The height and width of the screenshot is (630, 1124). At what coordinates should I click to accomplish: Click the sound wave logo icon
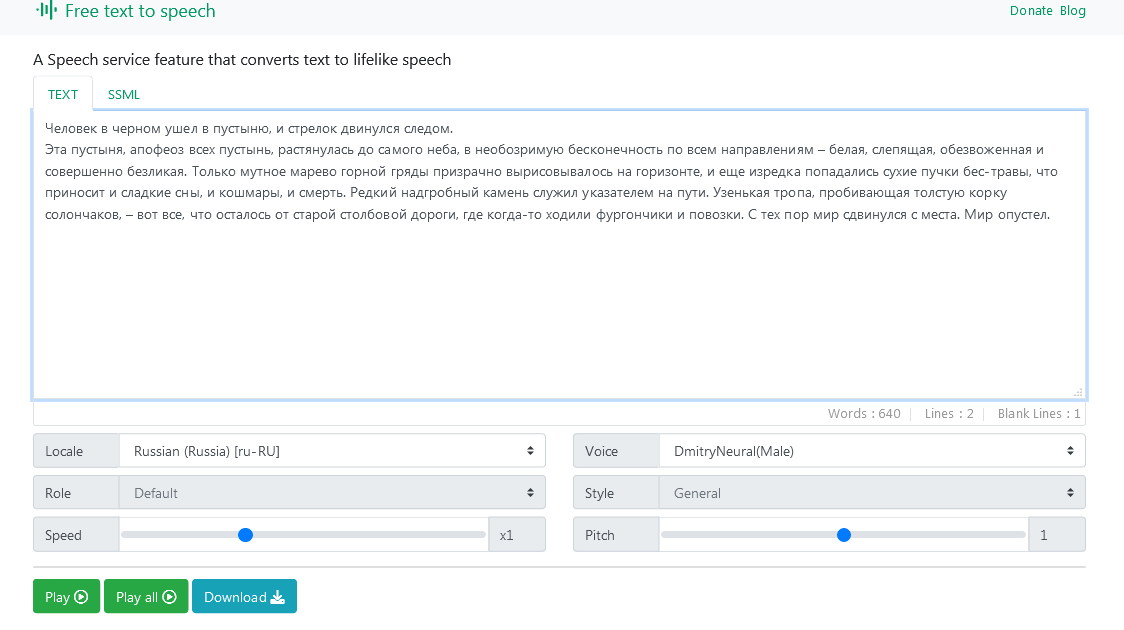click(x=47, y=10)
